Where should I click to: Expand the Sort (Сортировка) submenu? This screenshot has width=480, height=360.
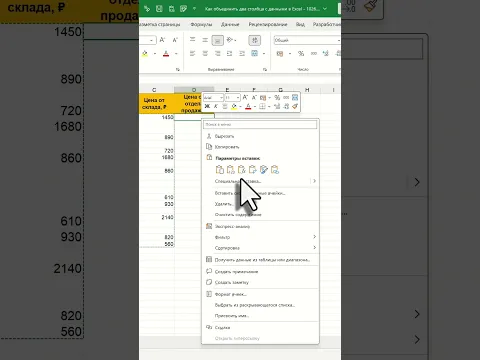click(260, 248)
